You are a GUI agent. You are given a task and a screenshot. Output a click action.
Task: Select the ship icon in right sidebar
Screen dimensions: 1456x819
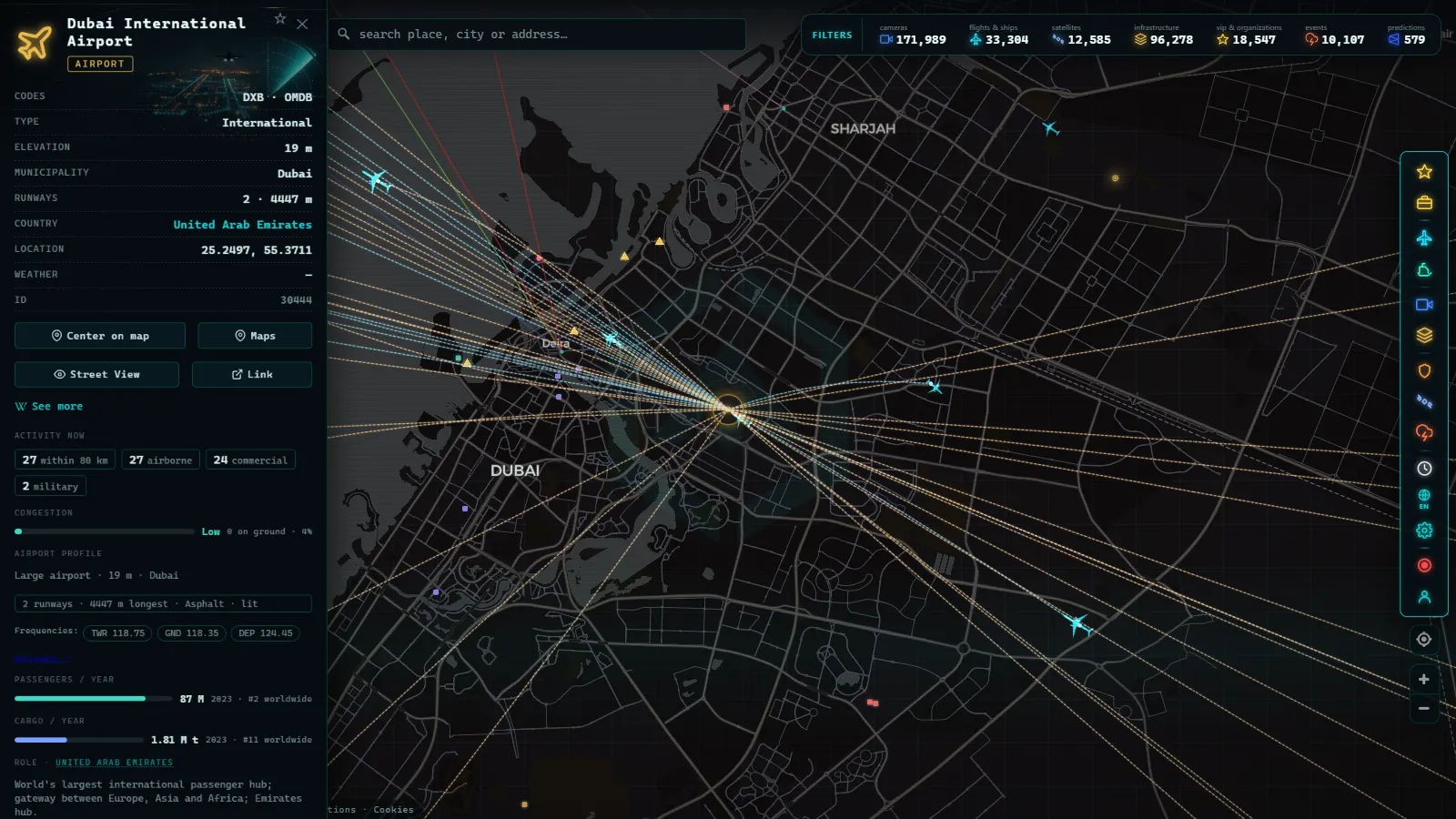tap(1424, 270)
